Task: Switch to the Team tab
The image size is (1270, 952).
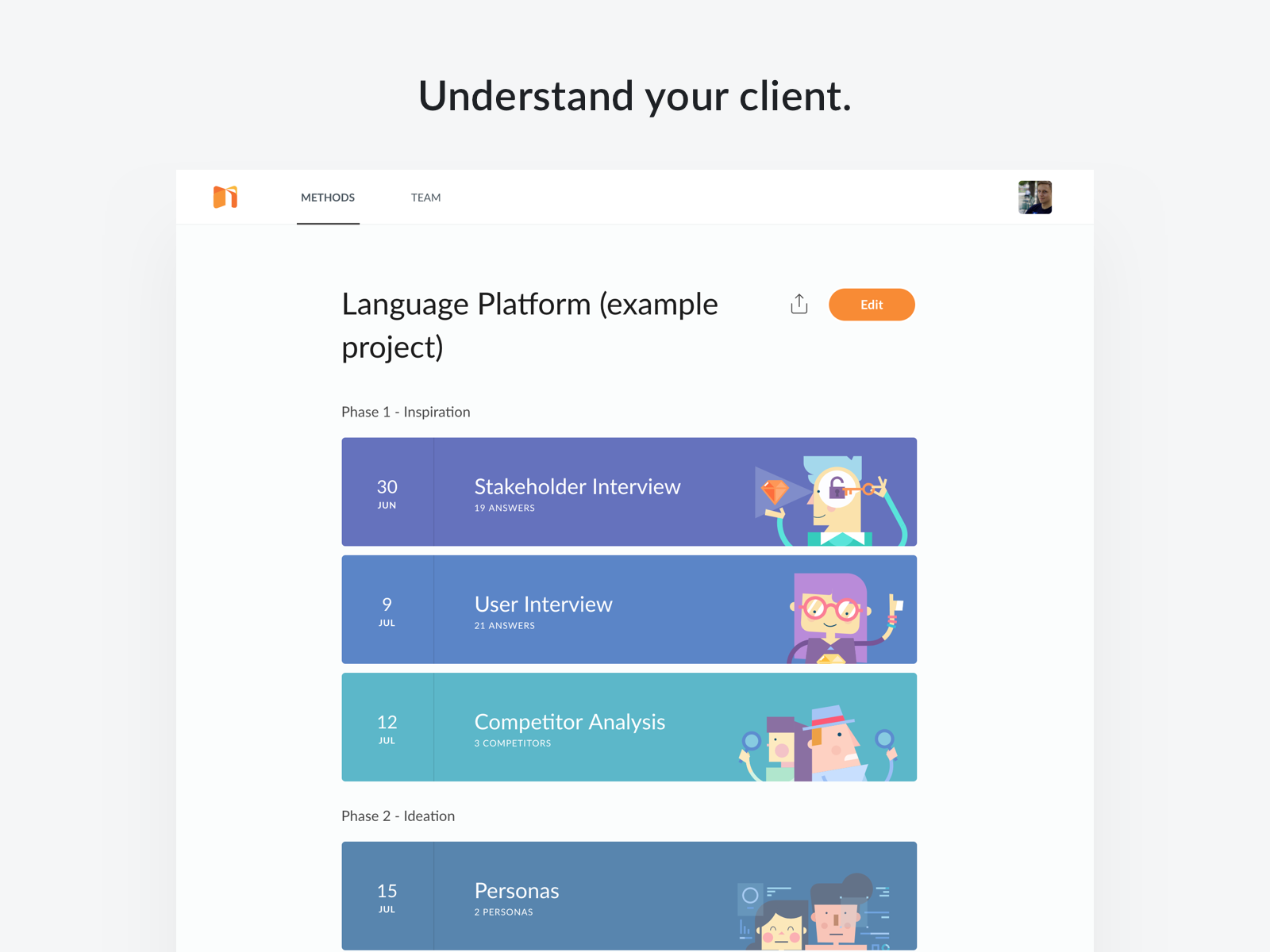Action: 426,198
